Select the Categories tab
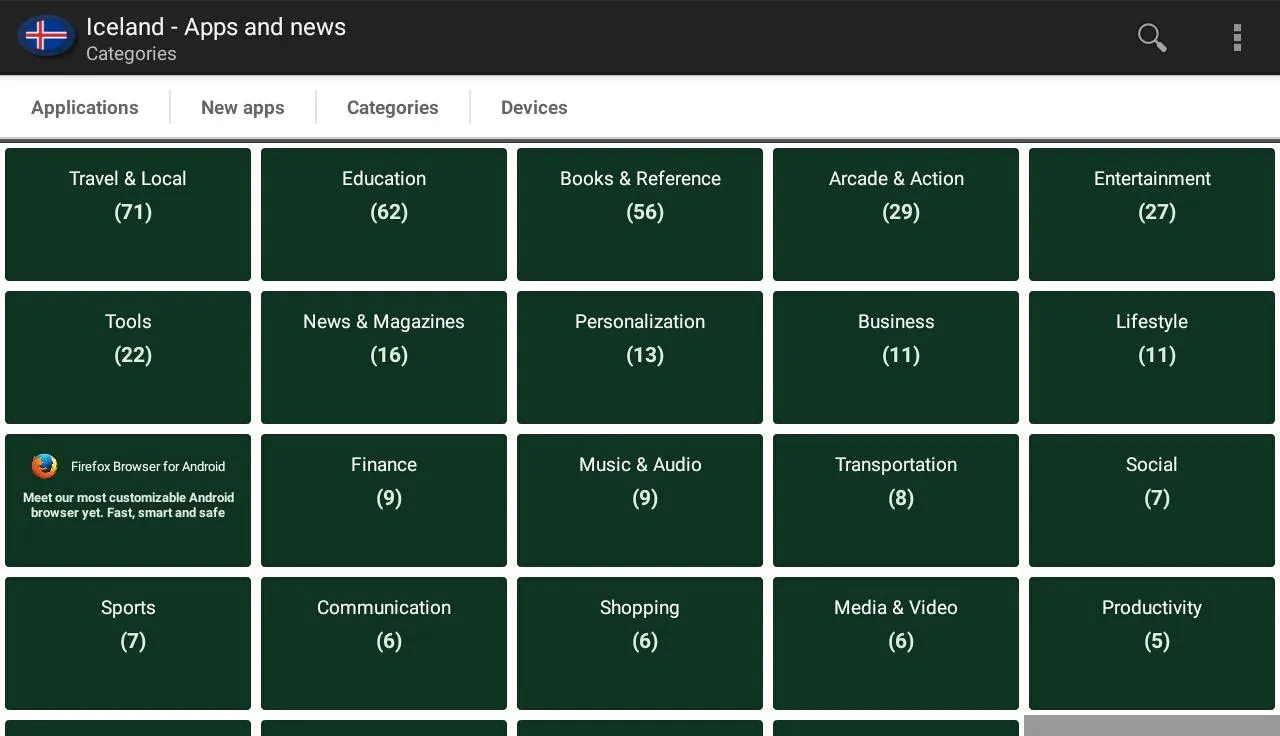The height and width of the screenshot is (736, 1280). (x=393, y=107)
